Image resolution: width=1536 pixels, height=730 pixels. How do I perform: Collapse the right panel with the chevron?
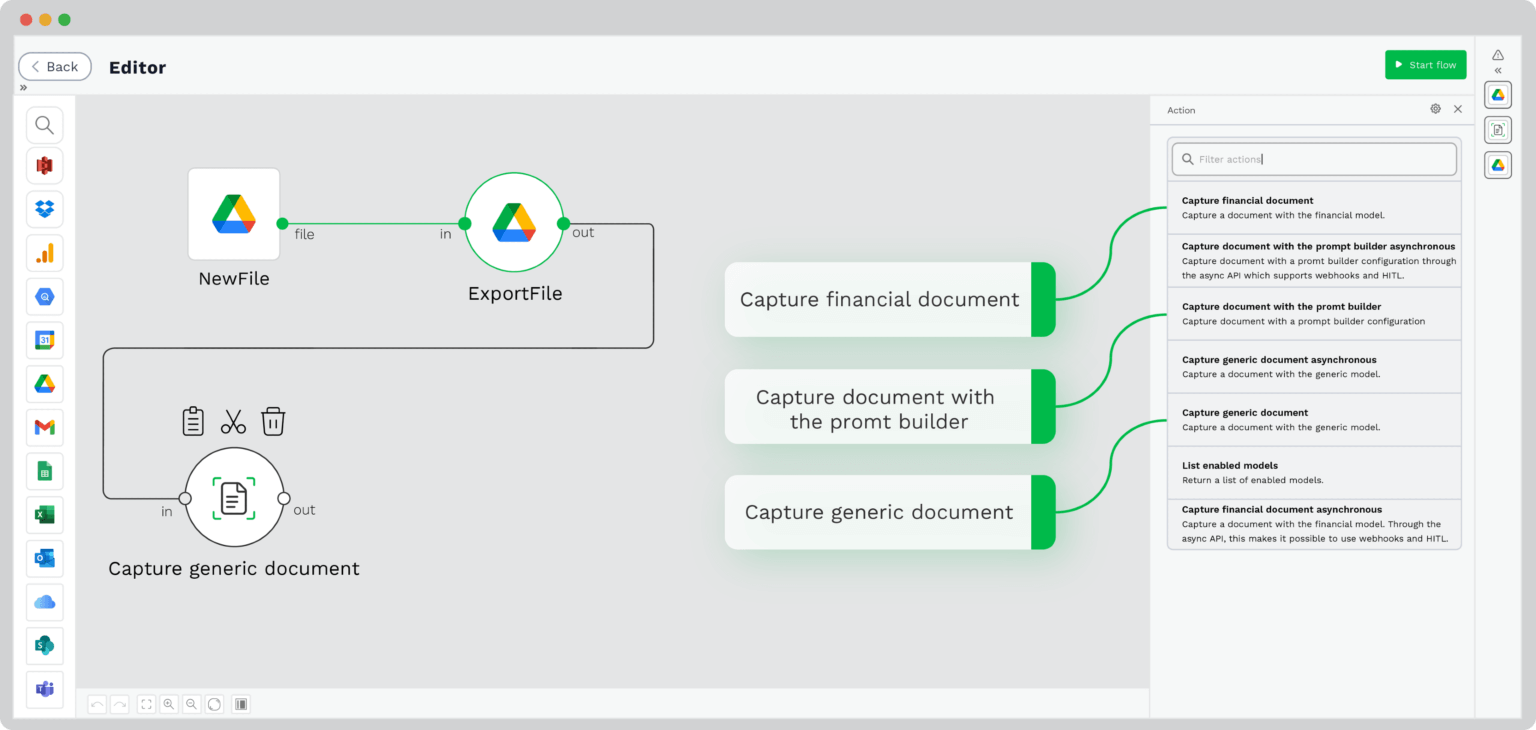point(1497,70)
